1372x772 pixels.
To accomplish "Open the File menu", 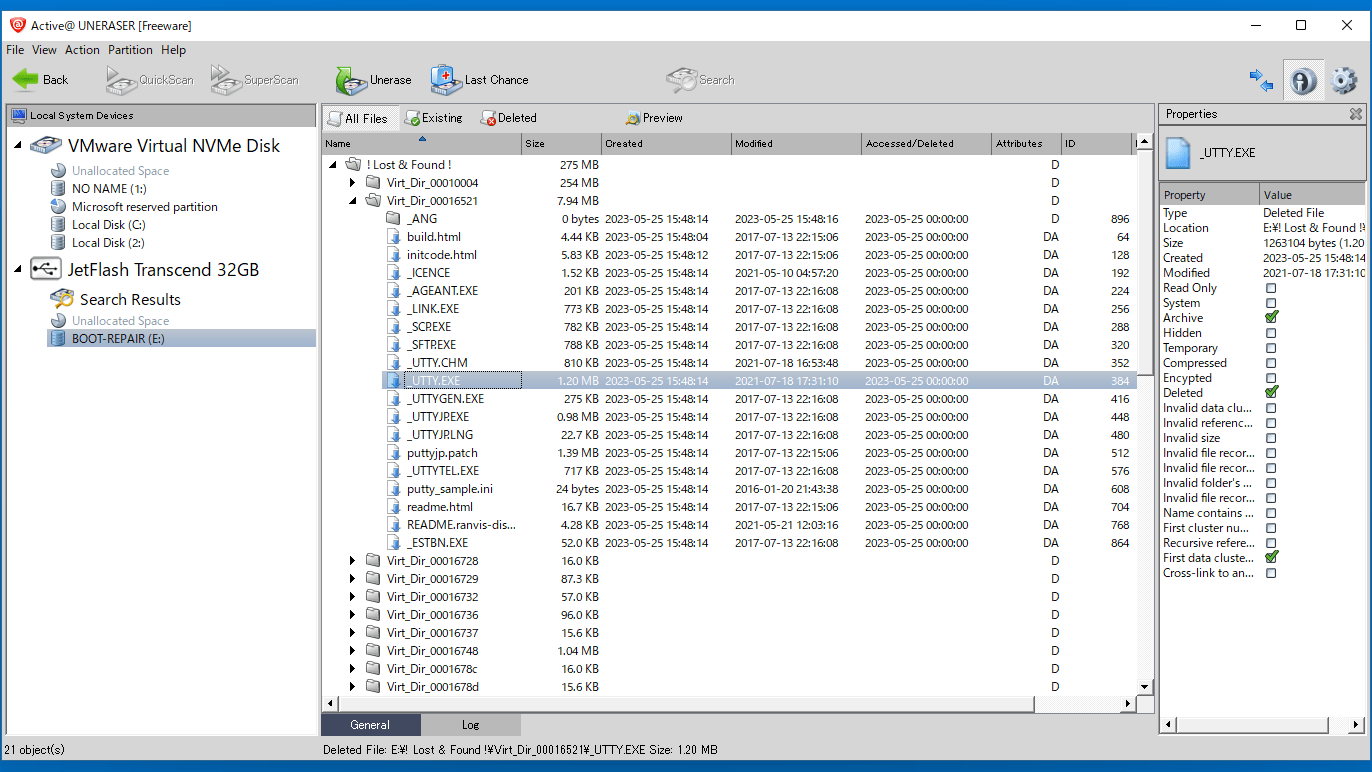I will [15, 50].
